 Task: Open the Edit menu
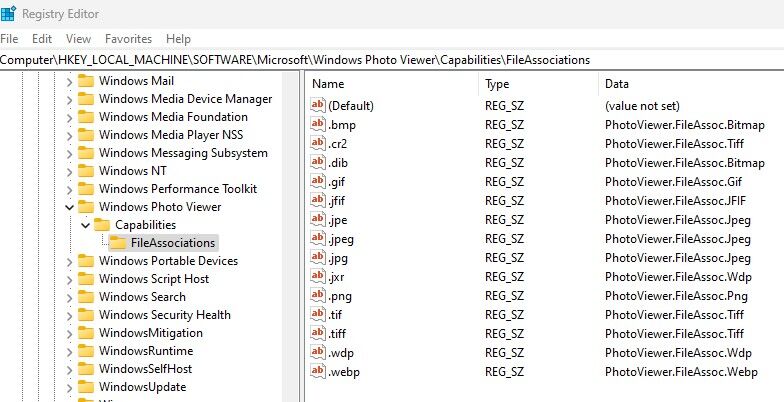[42, 39]
